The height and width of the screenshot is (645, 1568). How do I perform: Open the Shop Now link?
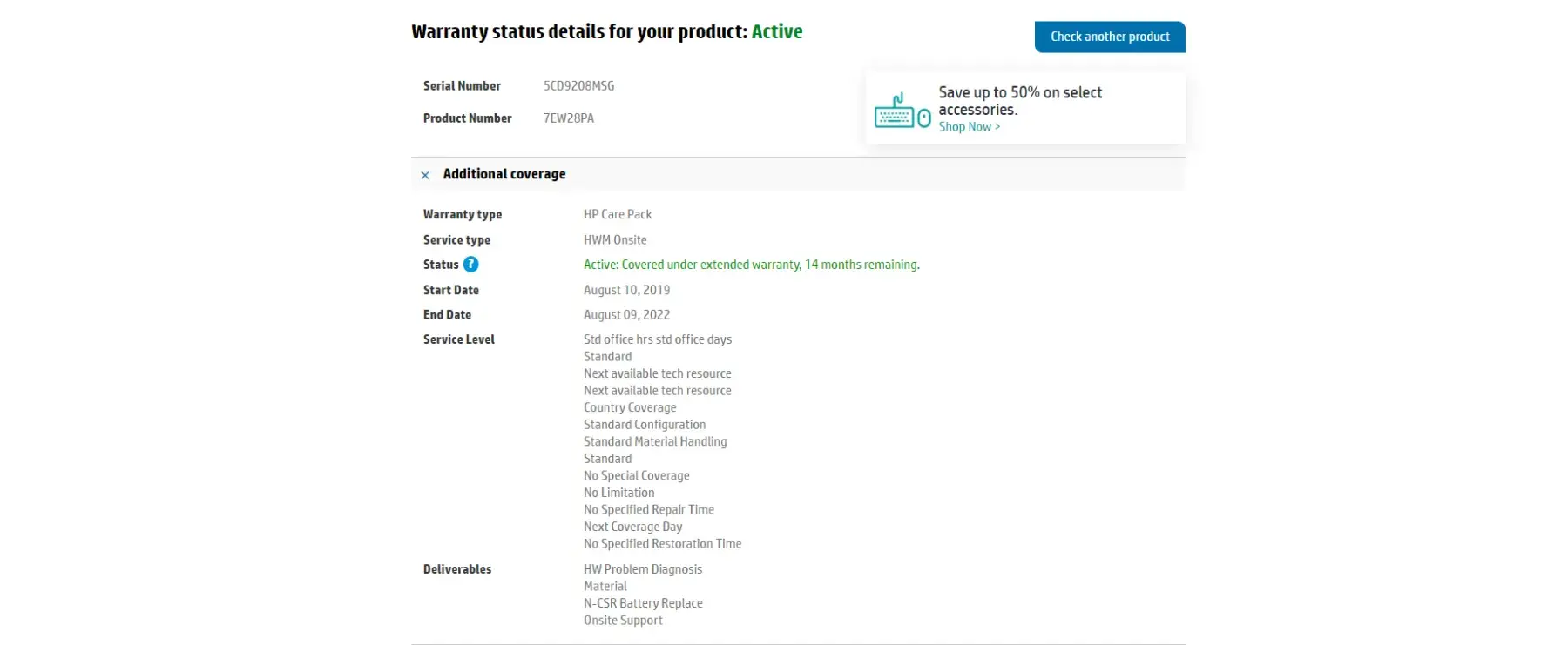pyautogui.click(x=969, y=127)
